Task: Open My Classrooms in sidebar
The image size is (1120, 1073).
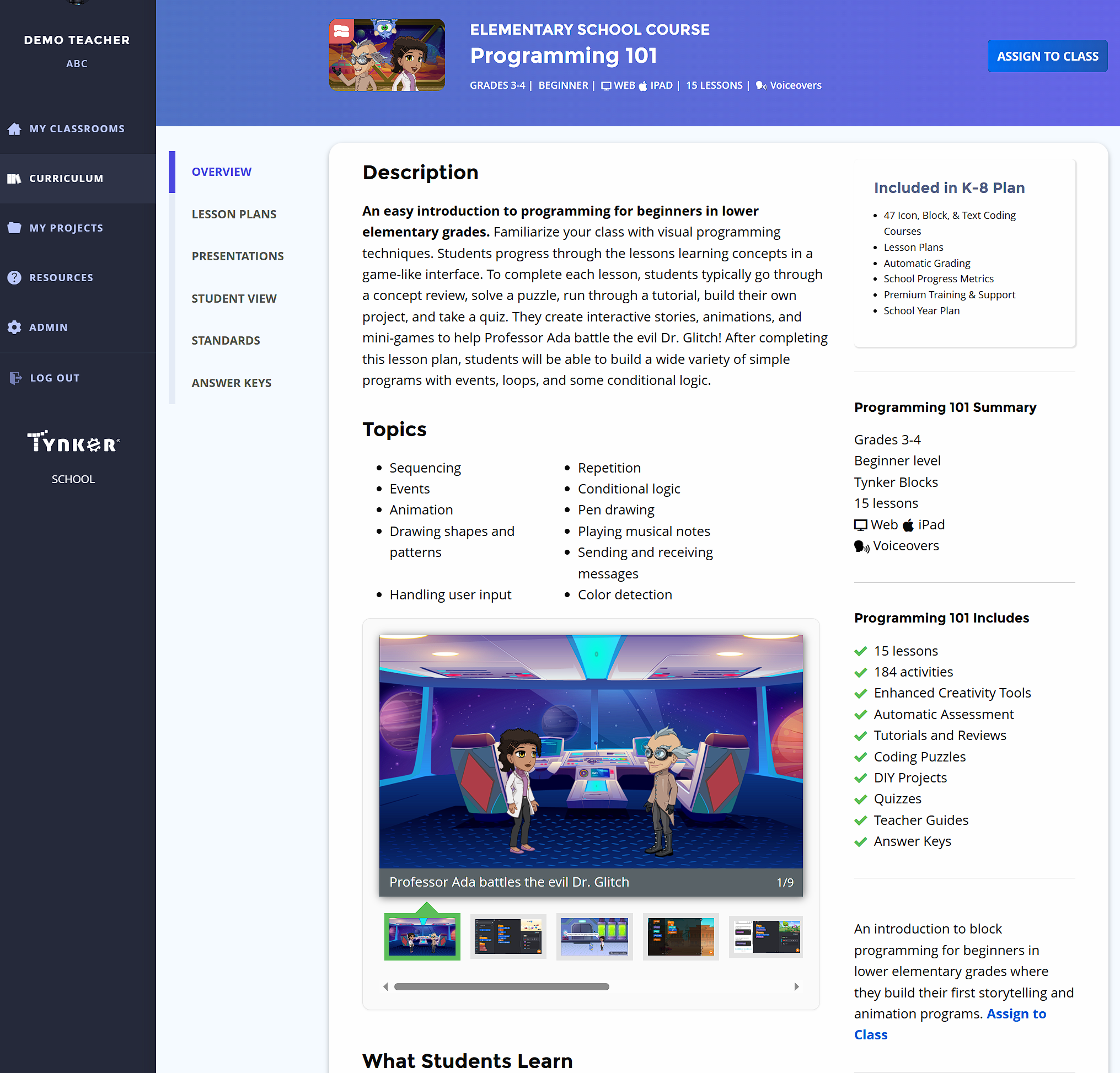Action: (x=78, y=129)
